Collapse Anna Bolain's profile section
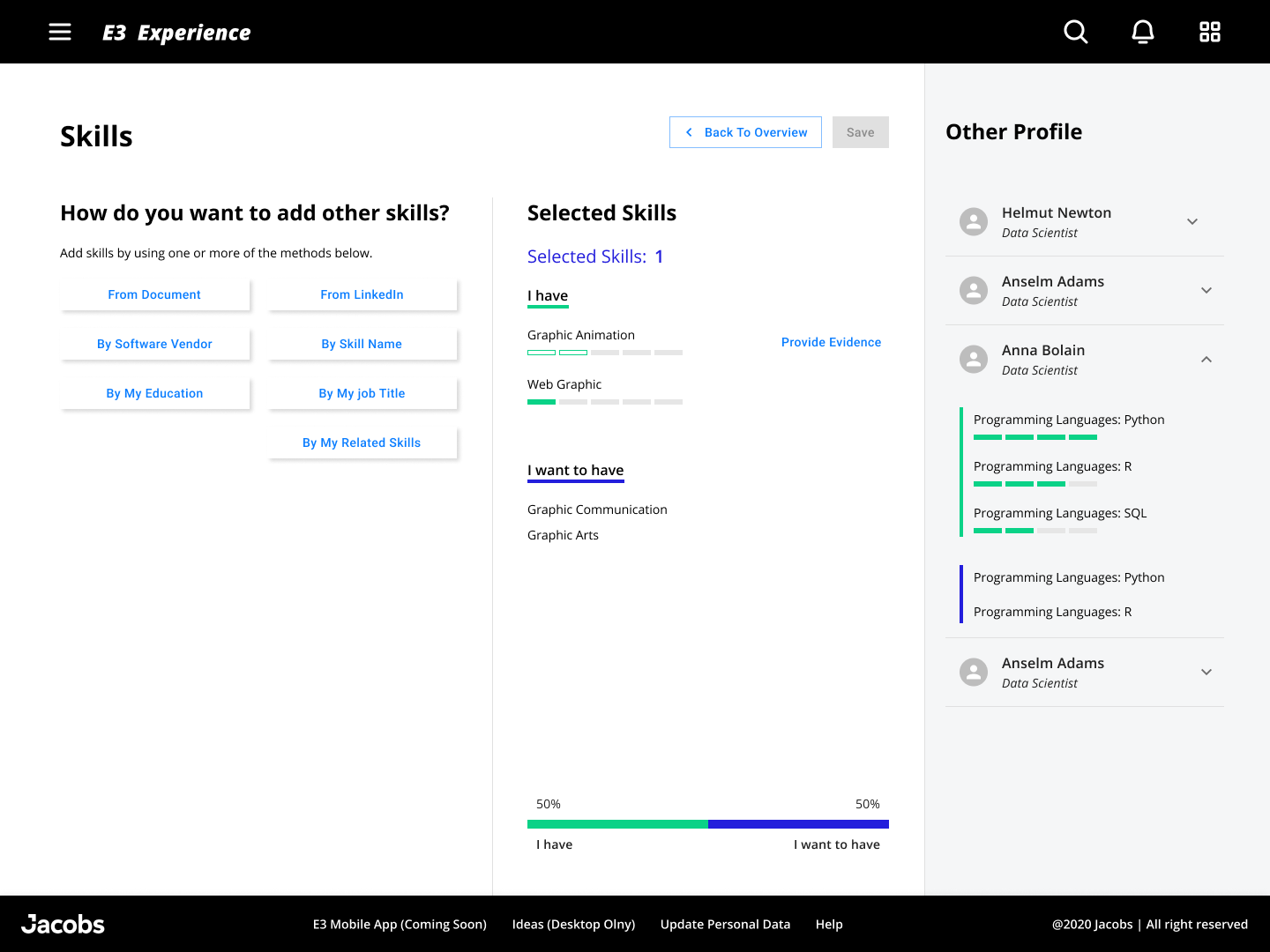Image resolution: width=1270 pixels, height=952 pixels. [x=1206, y=360]
